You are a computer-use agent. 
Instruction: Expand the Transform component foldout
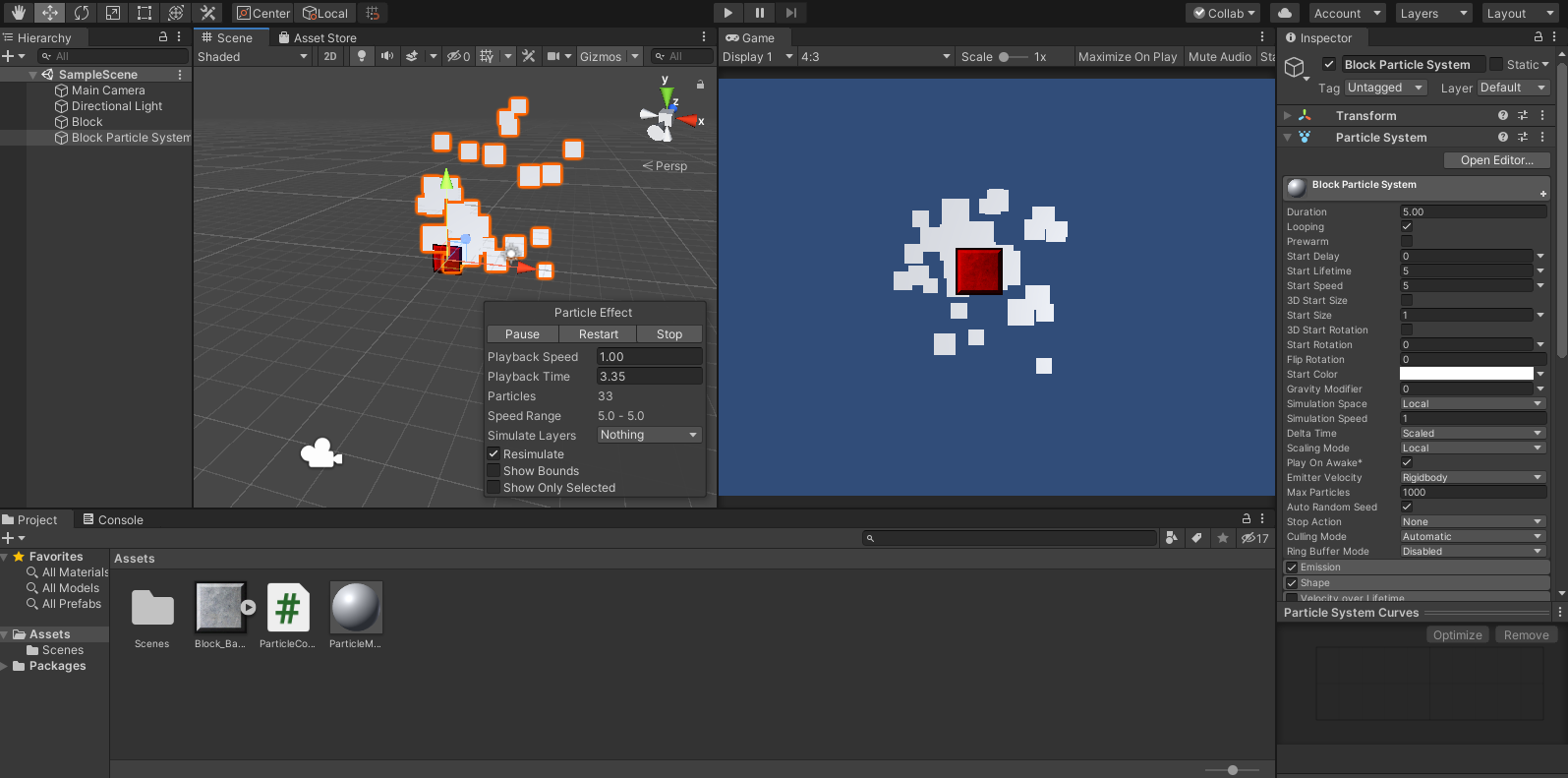point(1288,115)
